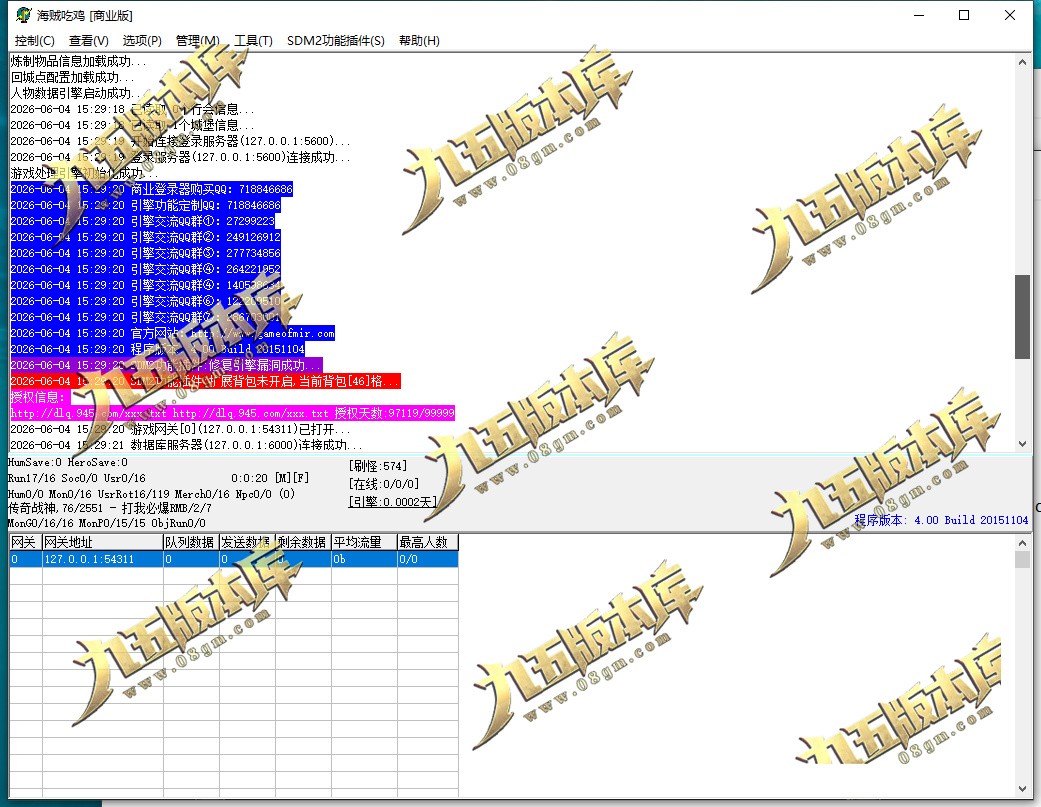Click log line 引擎交流QQ群③: 277734856
This screenshot has height=807, width=1041.
(x=145, y=253)
